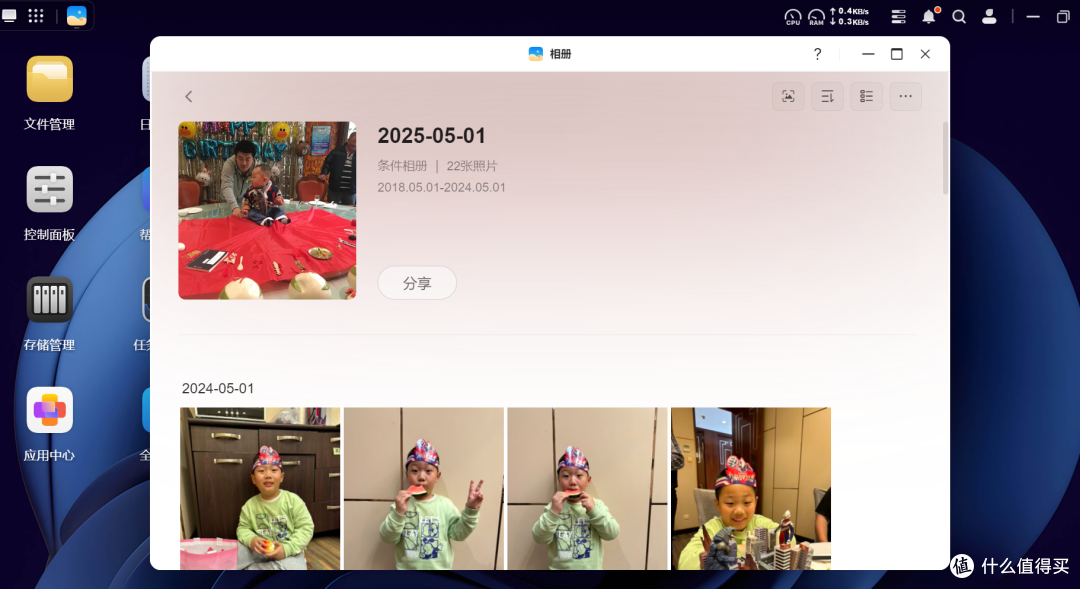Screen dimensions: 1080x589
Task: Click the system bar minimize dash icon
Action: [1032, 17]
